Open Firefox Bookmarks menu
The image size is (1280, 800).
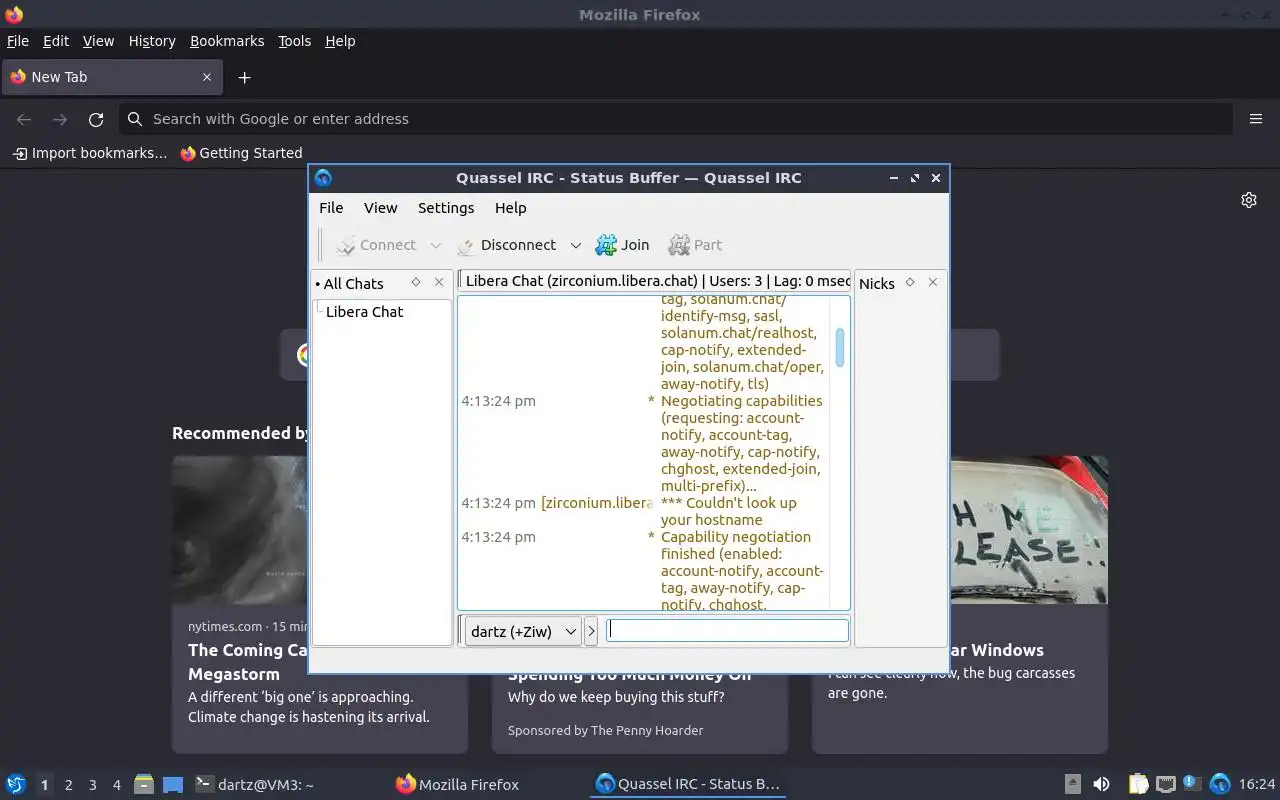(x=227, y=41)
